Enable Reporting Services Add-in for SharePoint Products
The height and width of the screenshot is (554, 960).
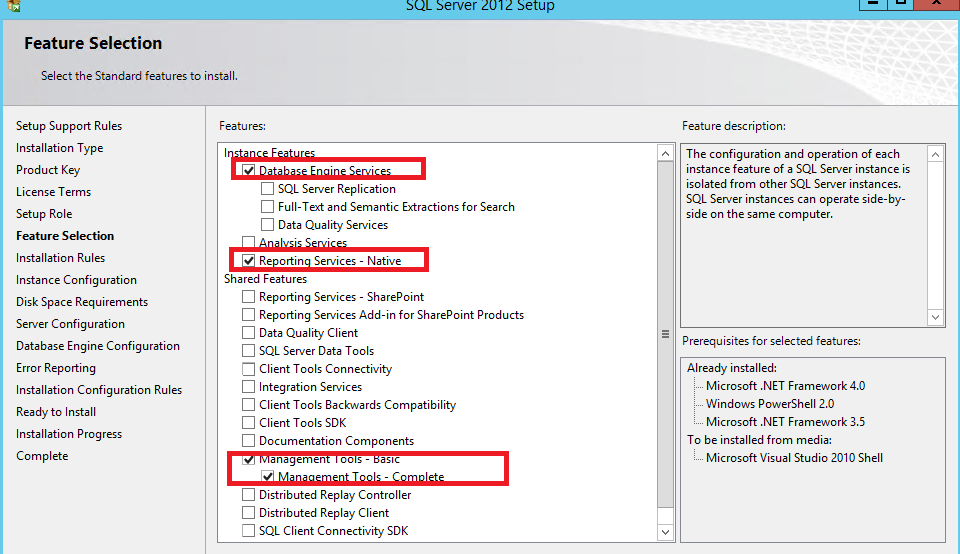click(249, 315)
